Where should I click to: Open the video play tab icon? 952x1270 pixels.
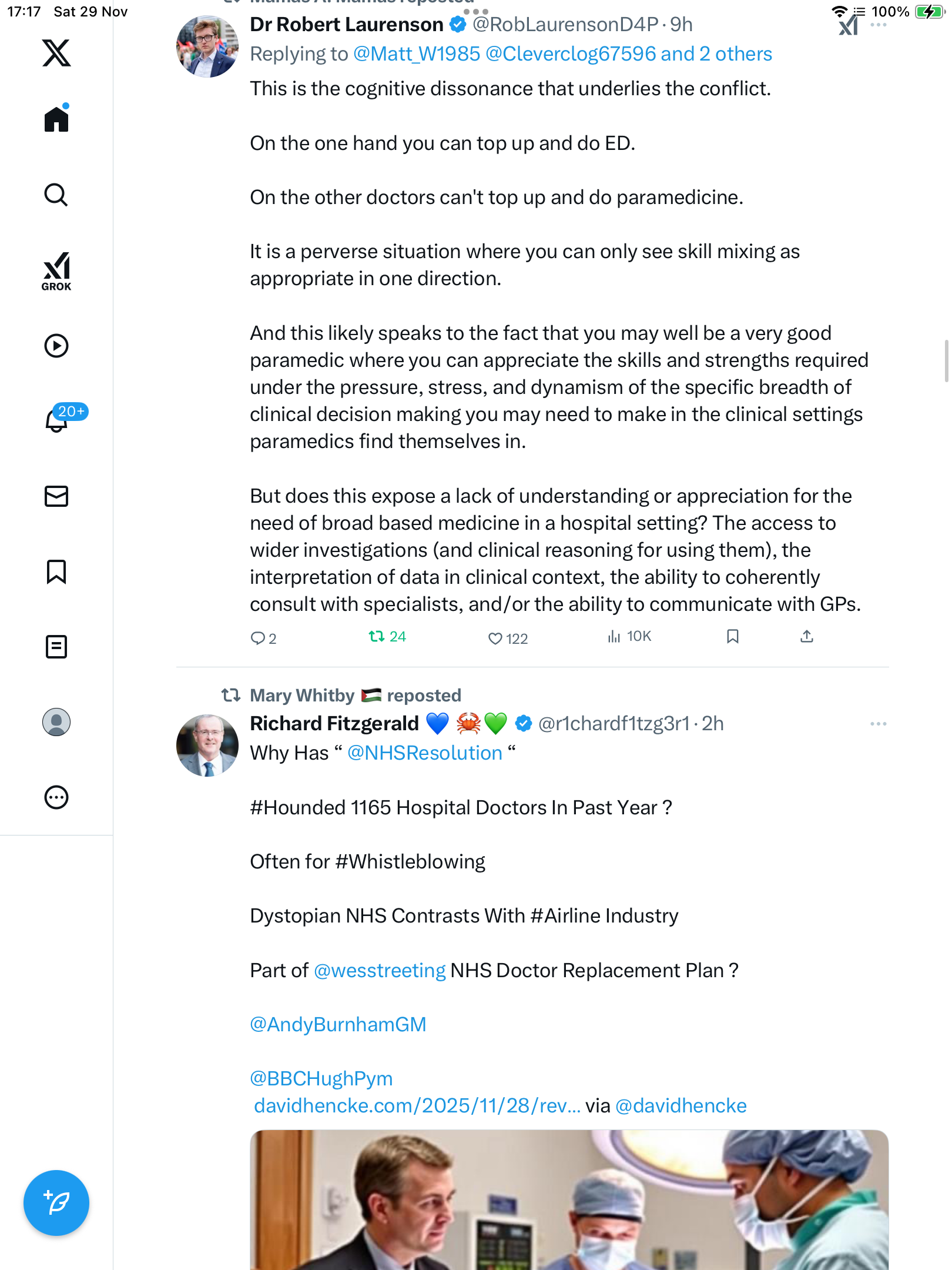[x=56, y=346]
